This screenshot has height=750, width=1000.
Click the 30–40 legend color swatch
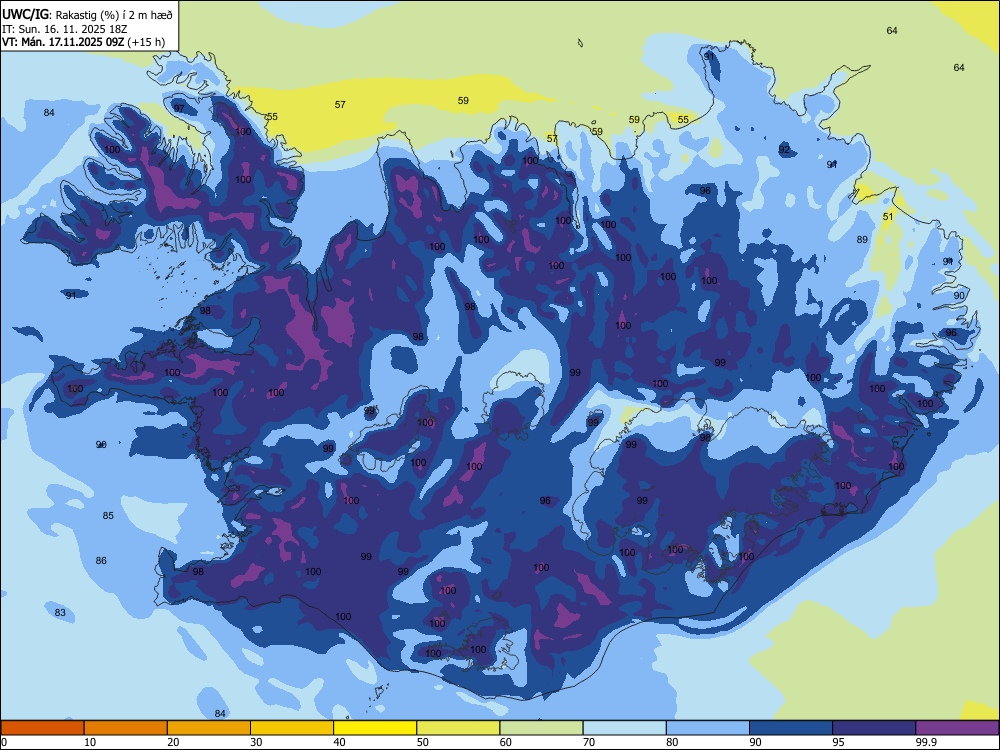click(292, 728)
